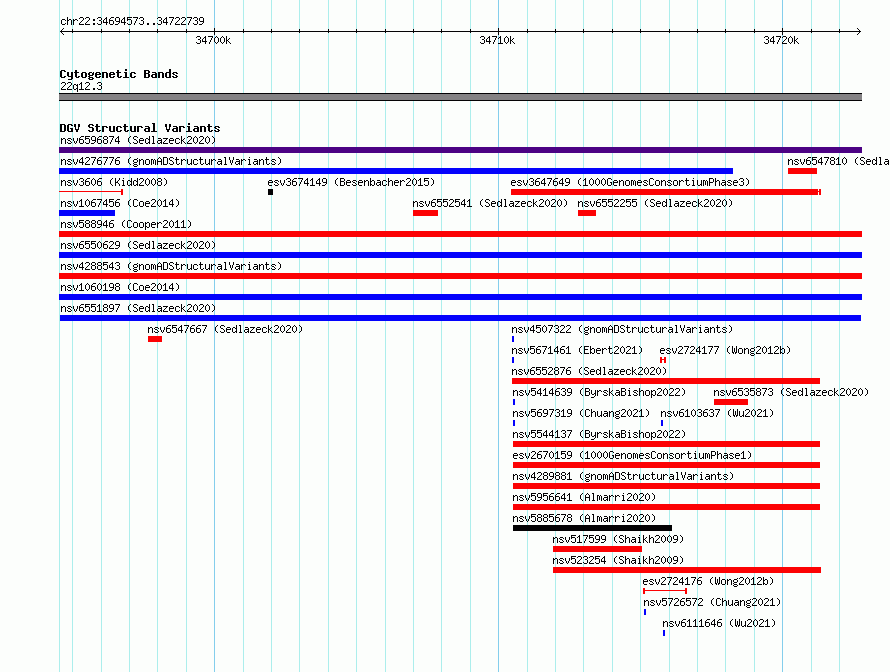The height and width of the screenshot is (672, 890).
Task: Open nsv6535873 (Sedlazeck2020) label
Action: 791,392
